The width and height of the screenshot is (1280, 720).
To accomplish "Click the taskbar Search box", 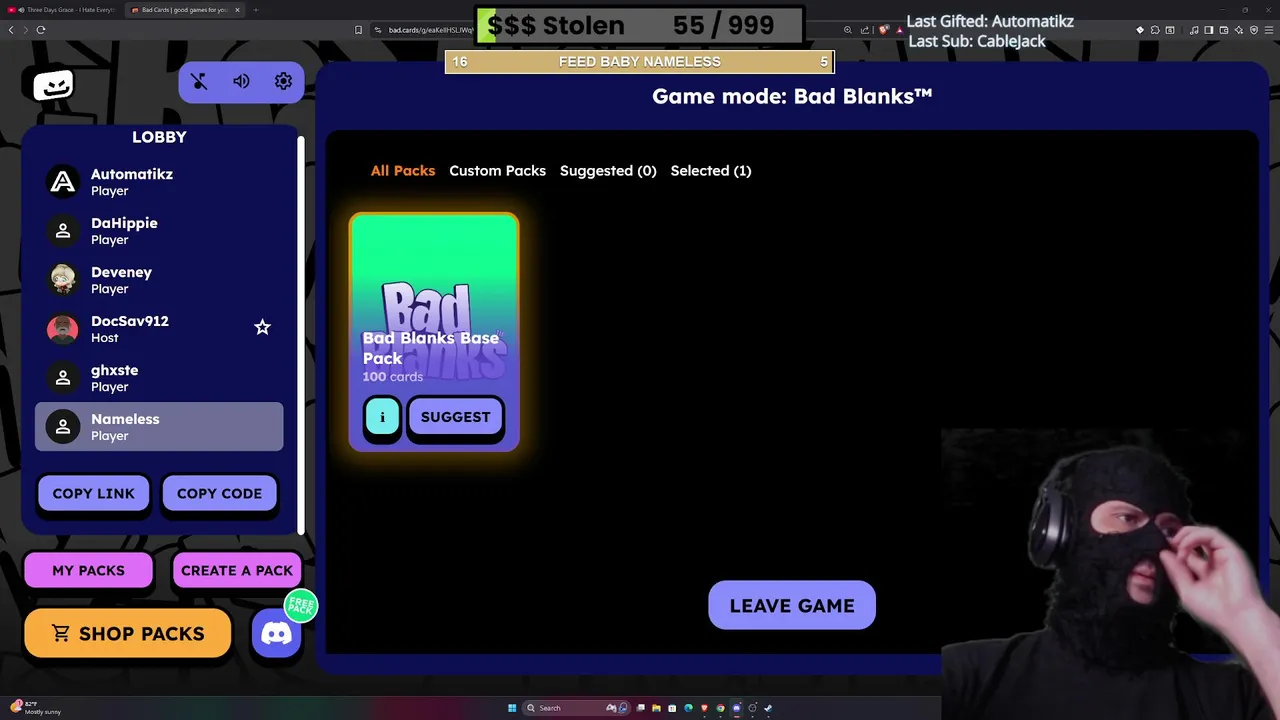I will (x=576, y=708).
